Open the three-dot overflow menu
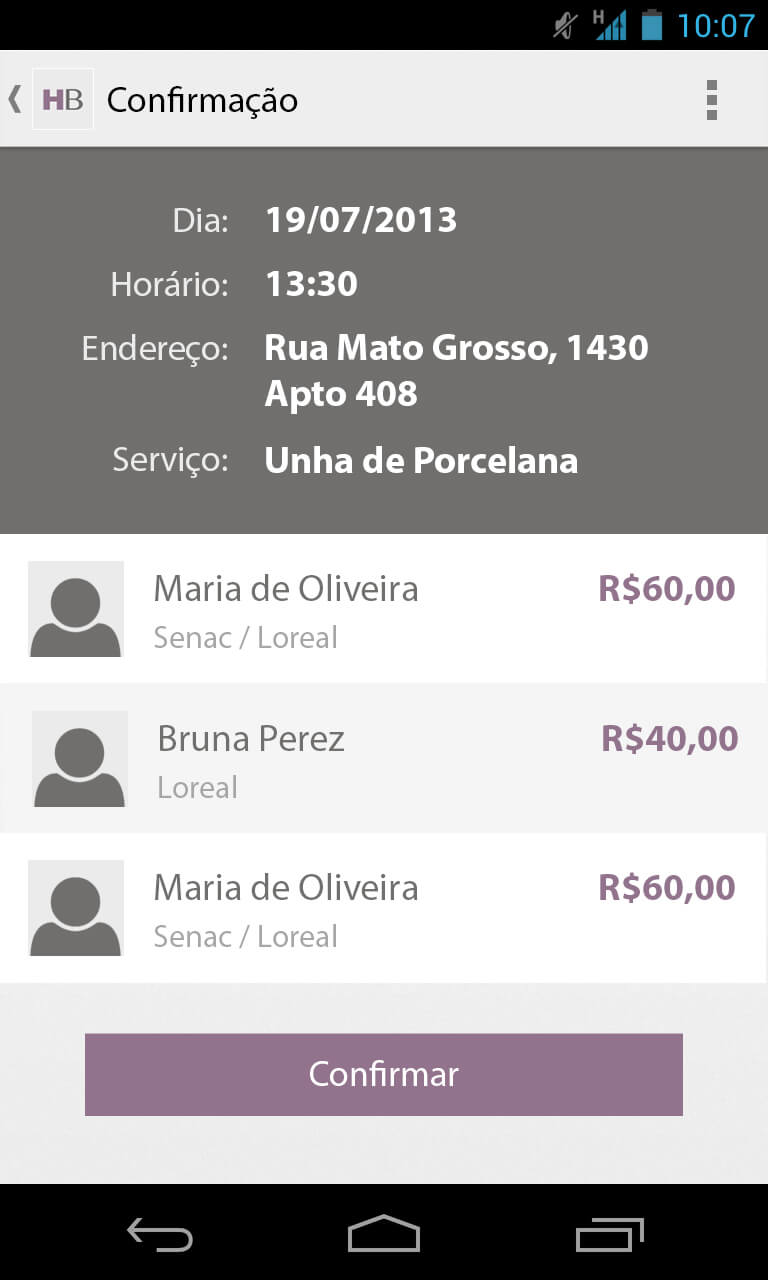 [x=712, y=100]
